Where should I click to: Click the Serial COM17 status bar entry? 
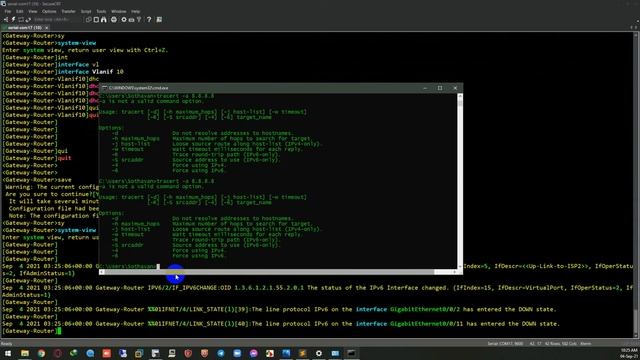pos(505,344)
